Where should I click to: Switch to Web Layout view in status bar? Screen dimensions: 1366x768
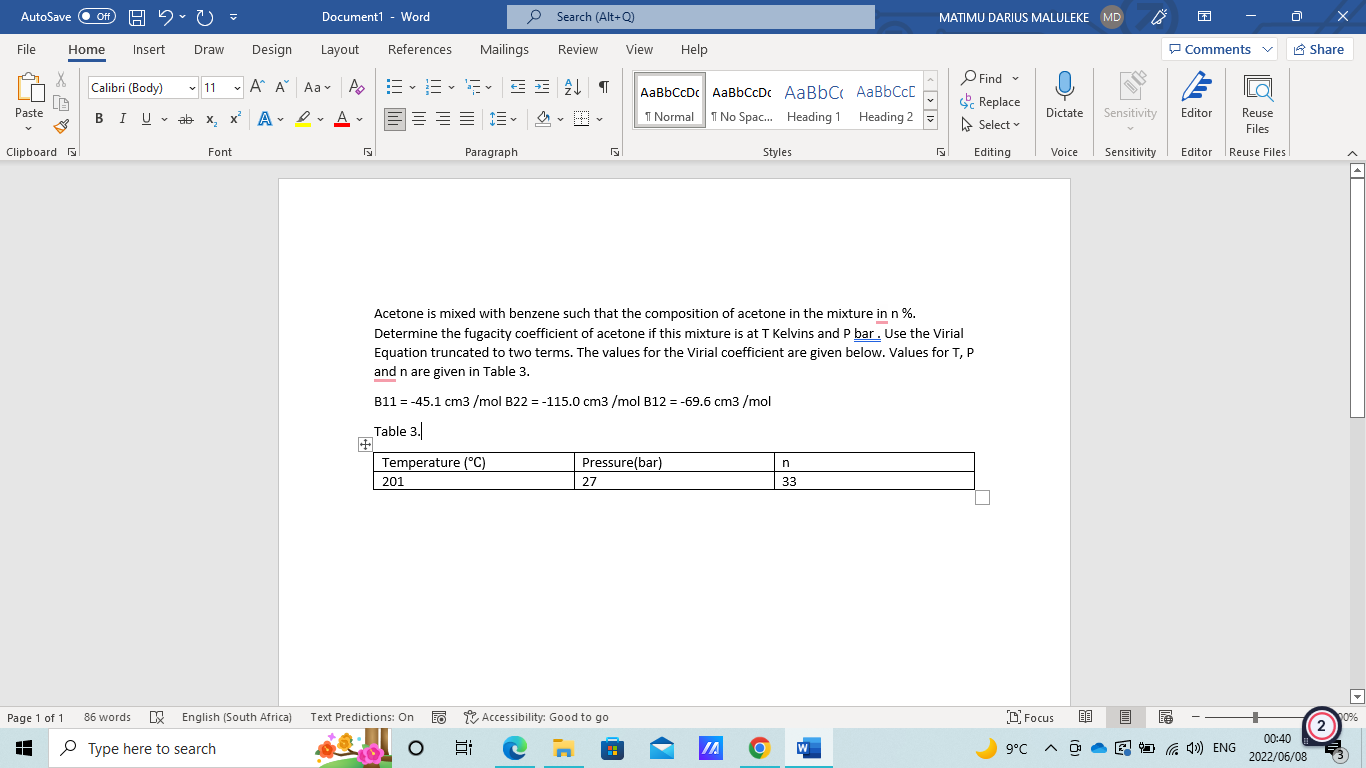(1164, 717)
